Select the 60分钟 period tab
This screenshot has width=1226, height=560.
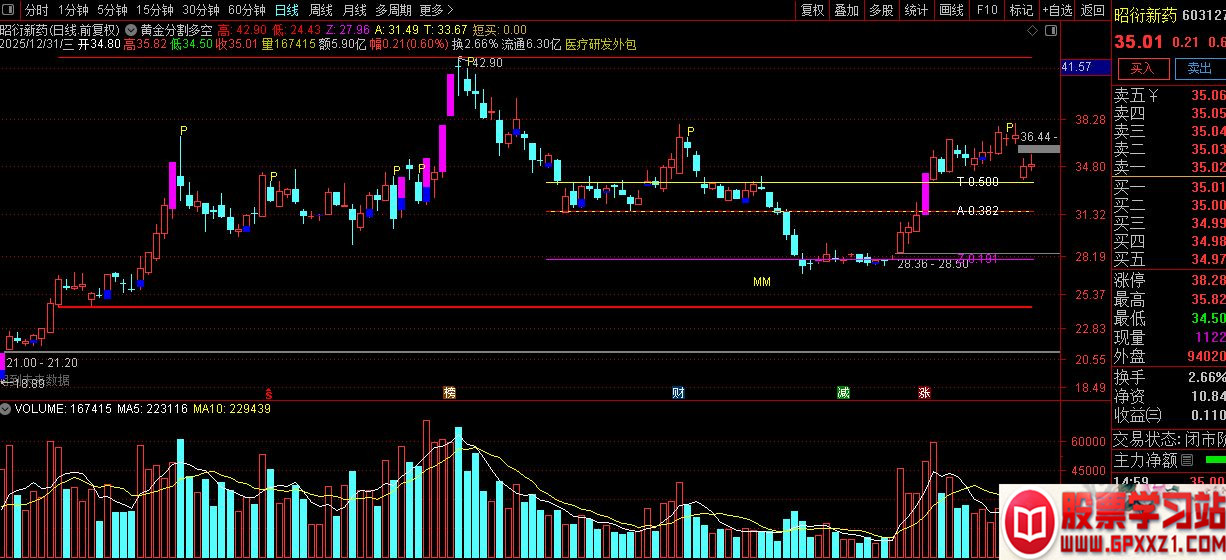pos(246,10)
